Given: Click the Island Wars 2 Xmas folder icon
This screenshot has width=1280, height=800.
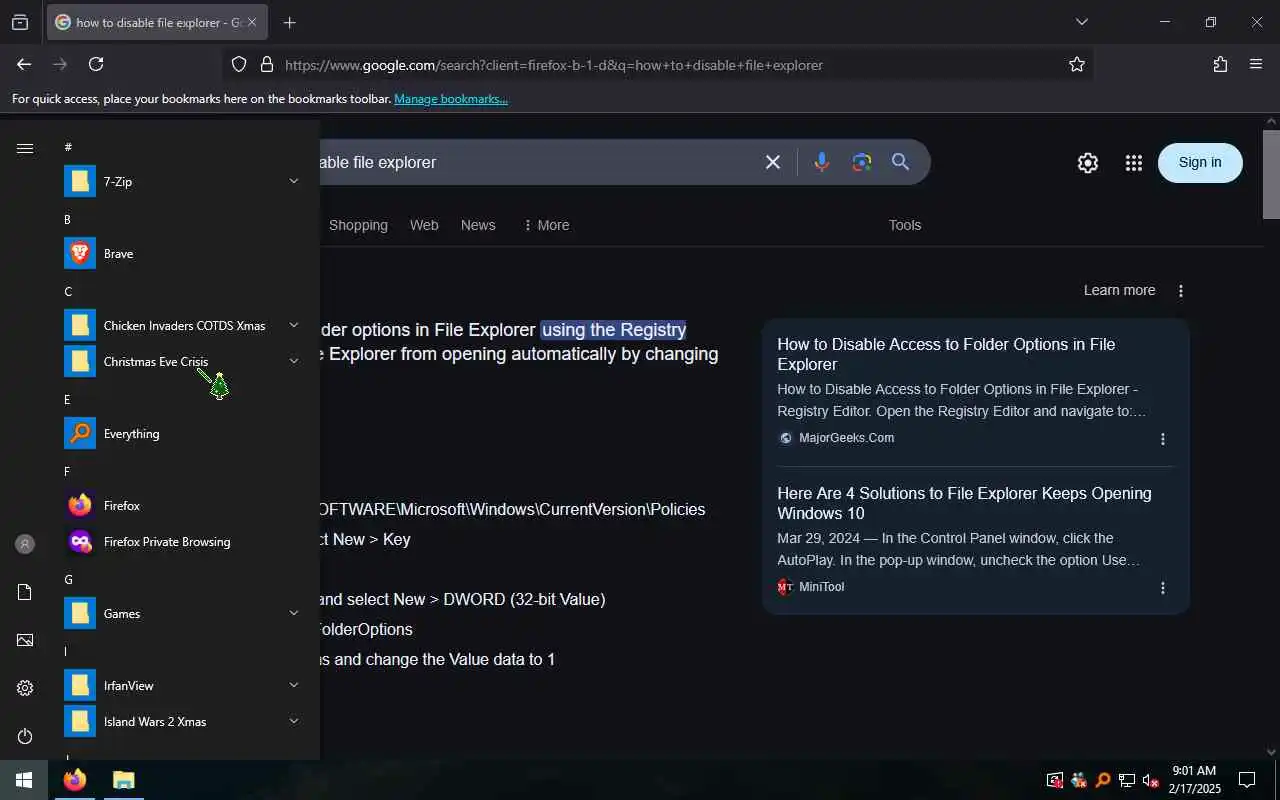Looking at the screenshot, I should point(80,722).
